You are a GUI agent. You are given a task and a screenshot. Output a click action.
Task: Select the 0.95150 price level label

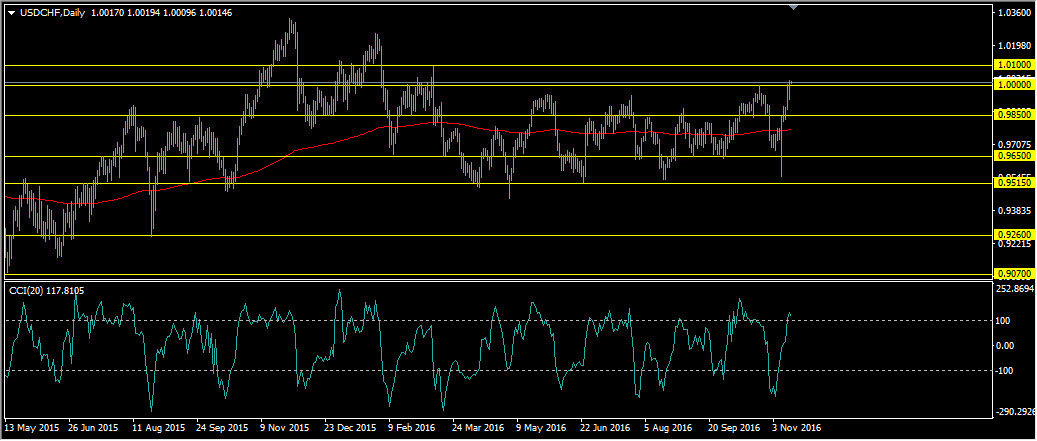pyautogui.click(x=1013, y=183)
